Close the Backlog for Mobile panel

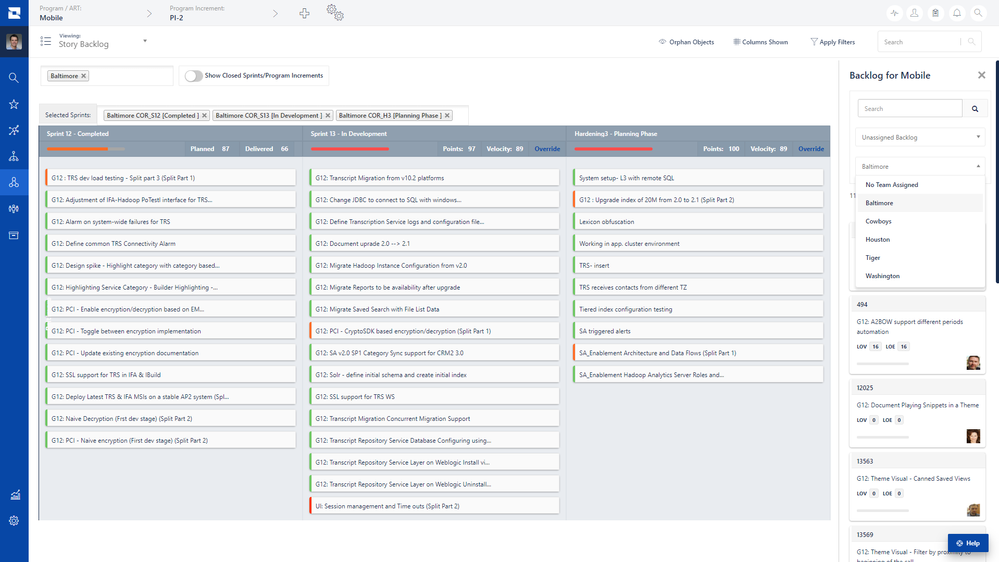point(981,75)
